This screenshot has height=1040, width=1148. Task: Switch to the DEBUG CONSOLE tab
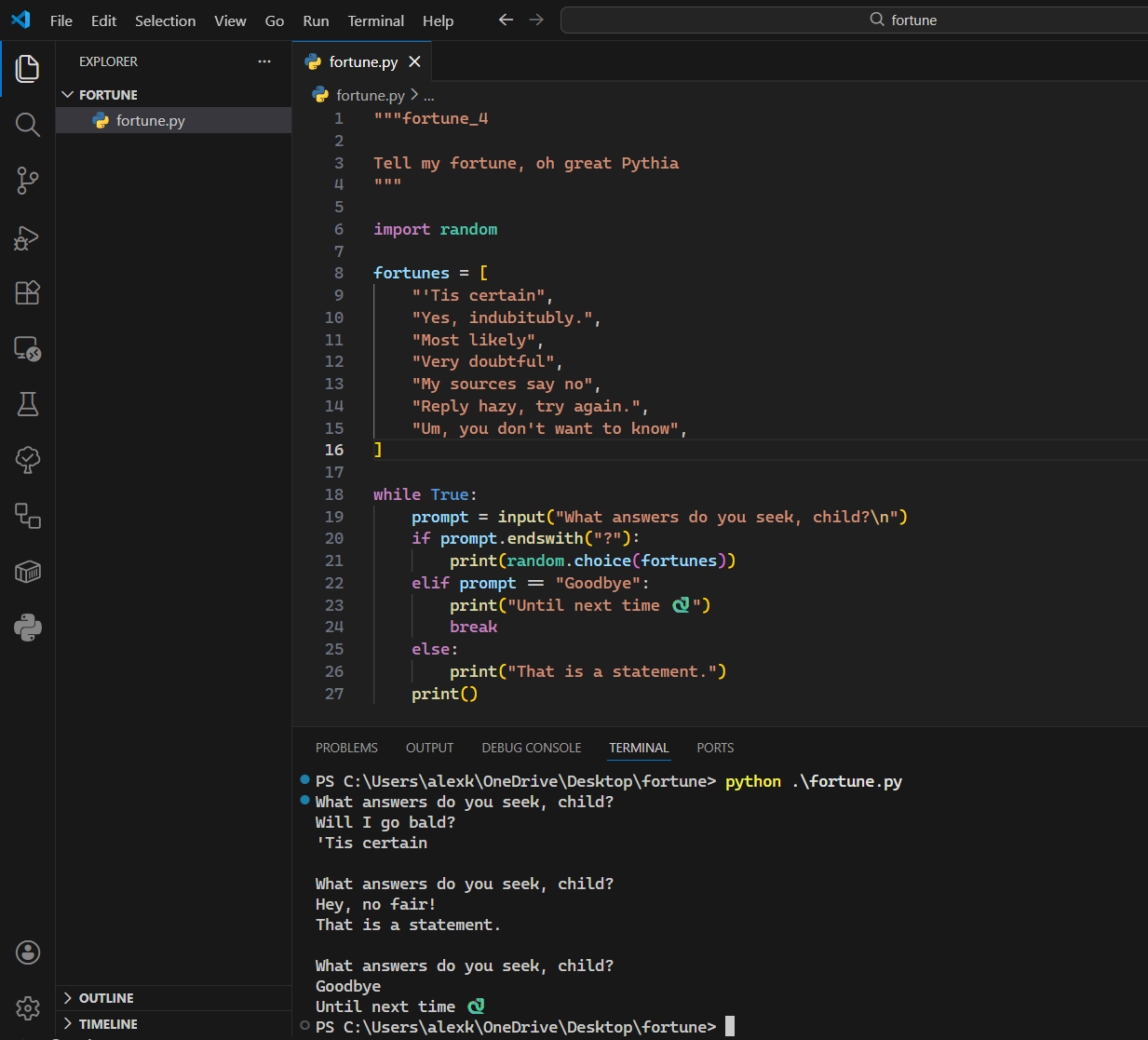tap(531, 748)
